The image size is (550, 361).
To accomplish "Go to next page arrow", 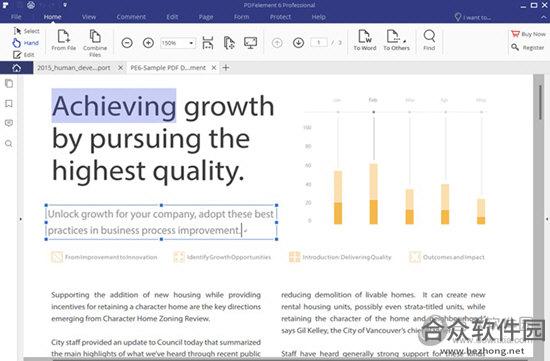I will pos(299,43).
